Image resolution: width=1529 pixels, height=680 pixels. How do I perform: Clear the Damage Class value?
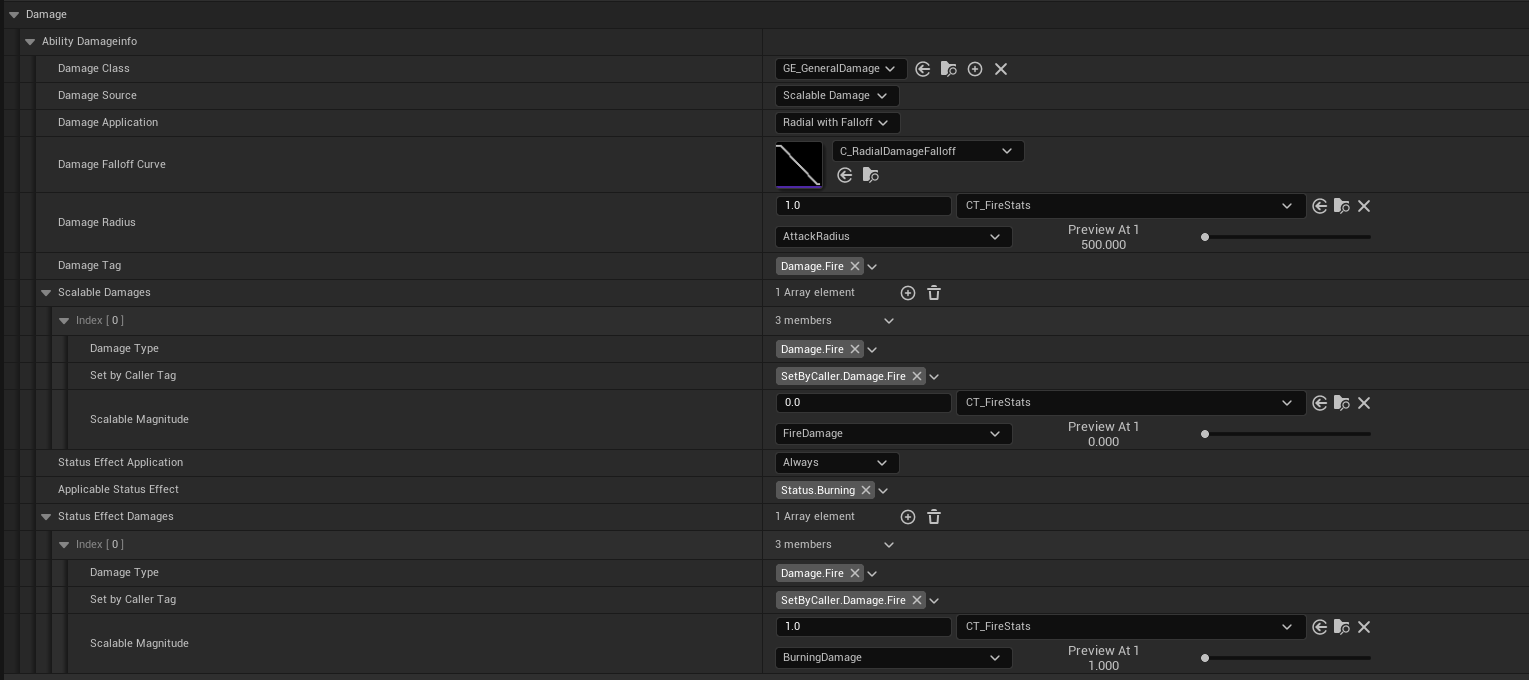(1001, 69)
